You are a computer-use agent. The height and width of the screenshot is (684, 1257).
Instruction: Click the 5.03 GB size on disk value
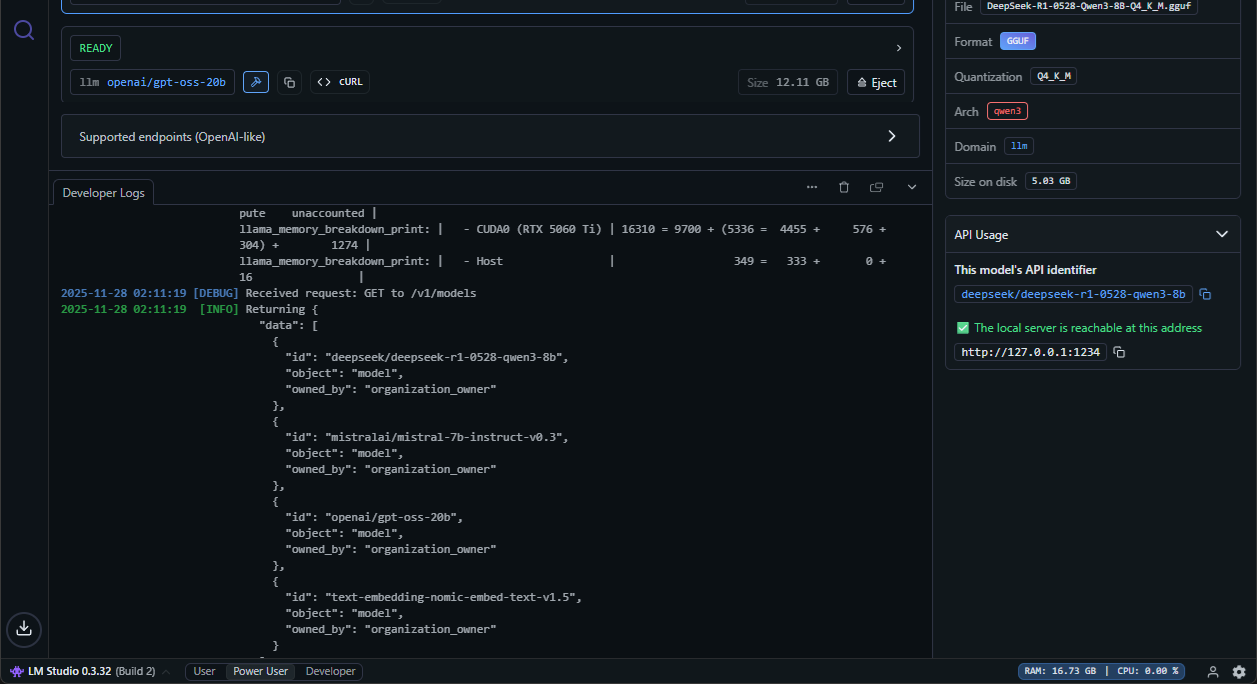coord(1051,182)
